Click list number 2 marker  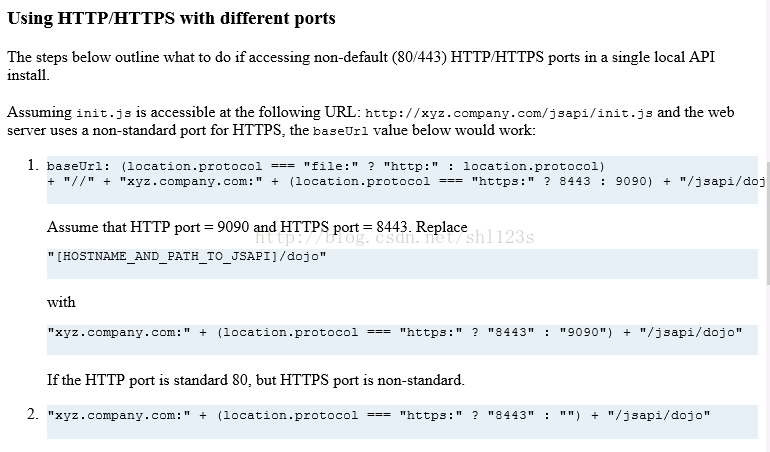point(33,414)
